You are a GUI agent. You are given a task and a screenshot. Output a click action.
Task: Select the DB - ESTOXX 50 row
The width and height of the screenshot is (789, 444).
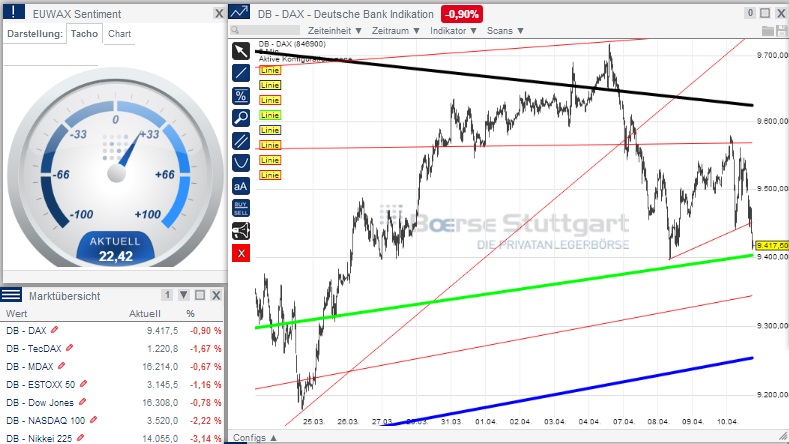point(113,385)
